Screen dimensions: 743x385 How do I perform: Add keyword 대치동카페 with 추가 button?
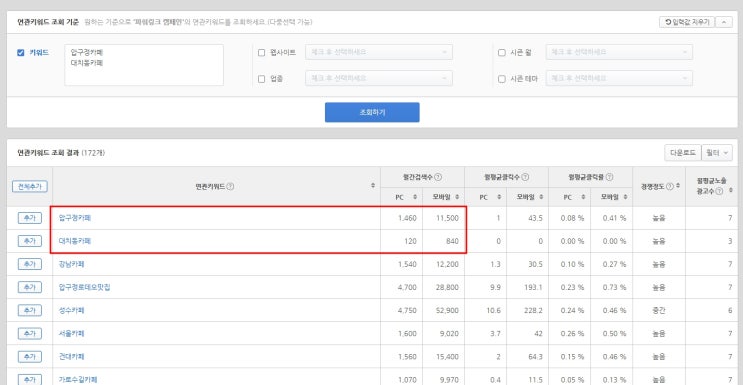(29, 241)
